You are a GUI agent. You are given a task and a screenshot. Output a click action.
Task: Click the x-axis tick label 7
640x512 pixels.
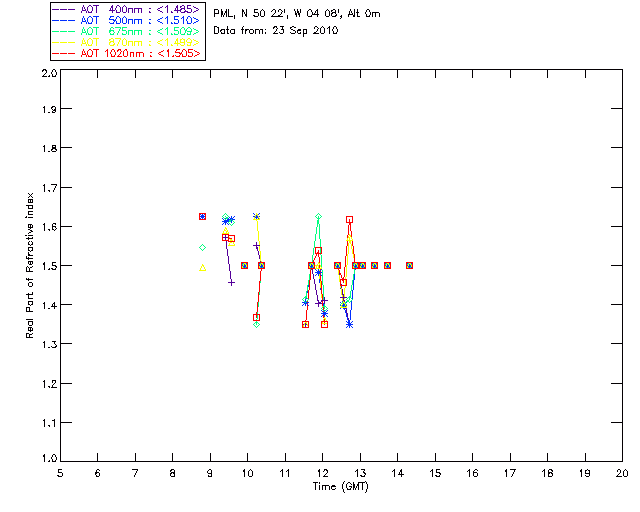(135, 473)
